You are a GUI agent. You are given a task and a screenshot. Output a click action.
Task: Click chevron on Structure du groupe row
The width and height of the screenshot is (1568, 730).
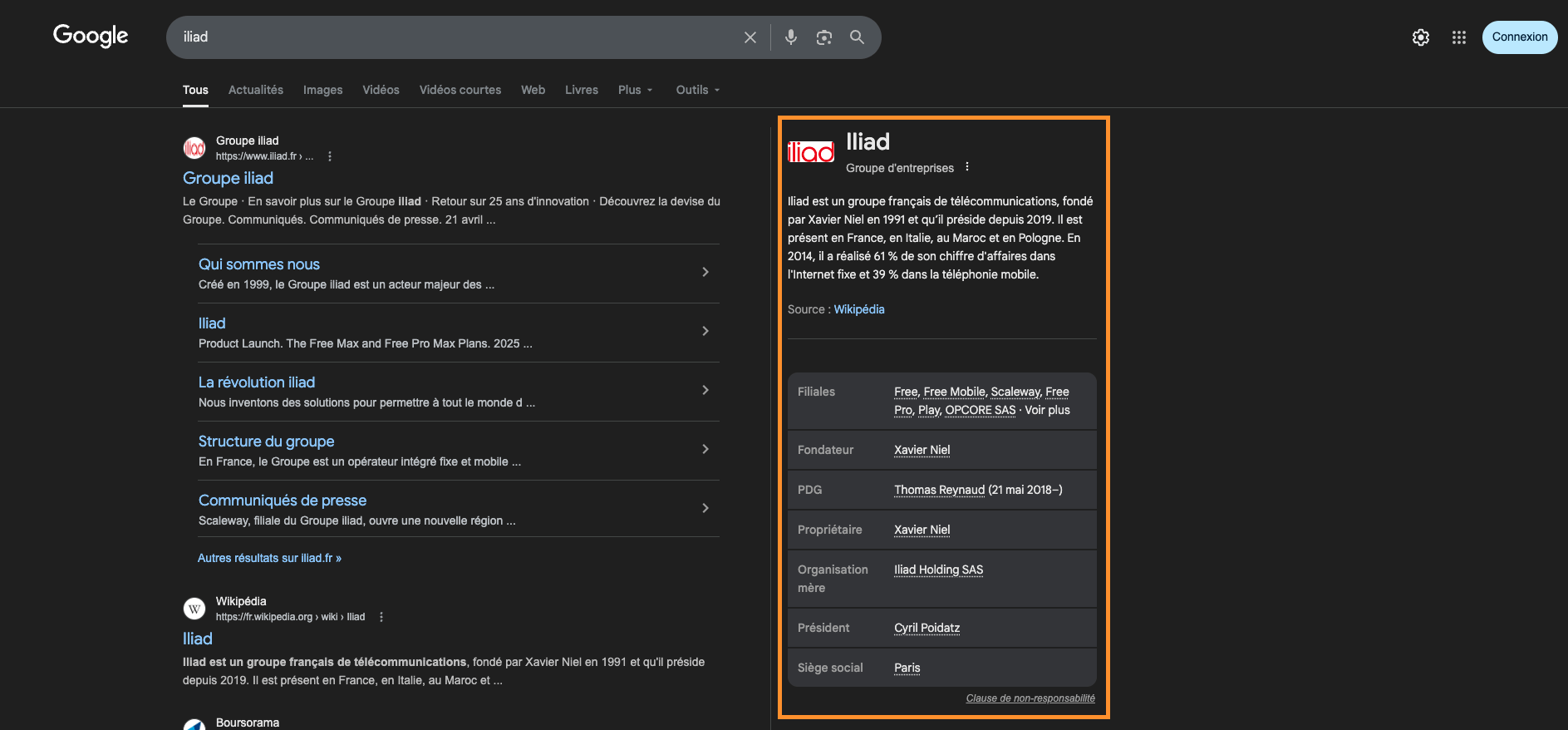point(705,449)
